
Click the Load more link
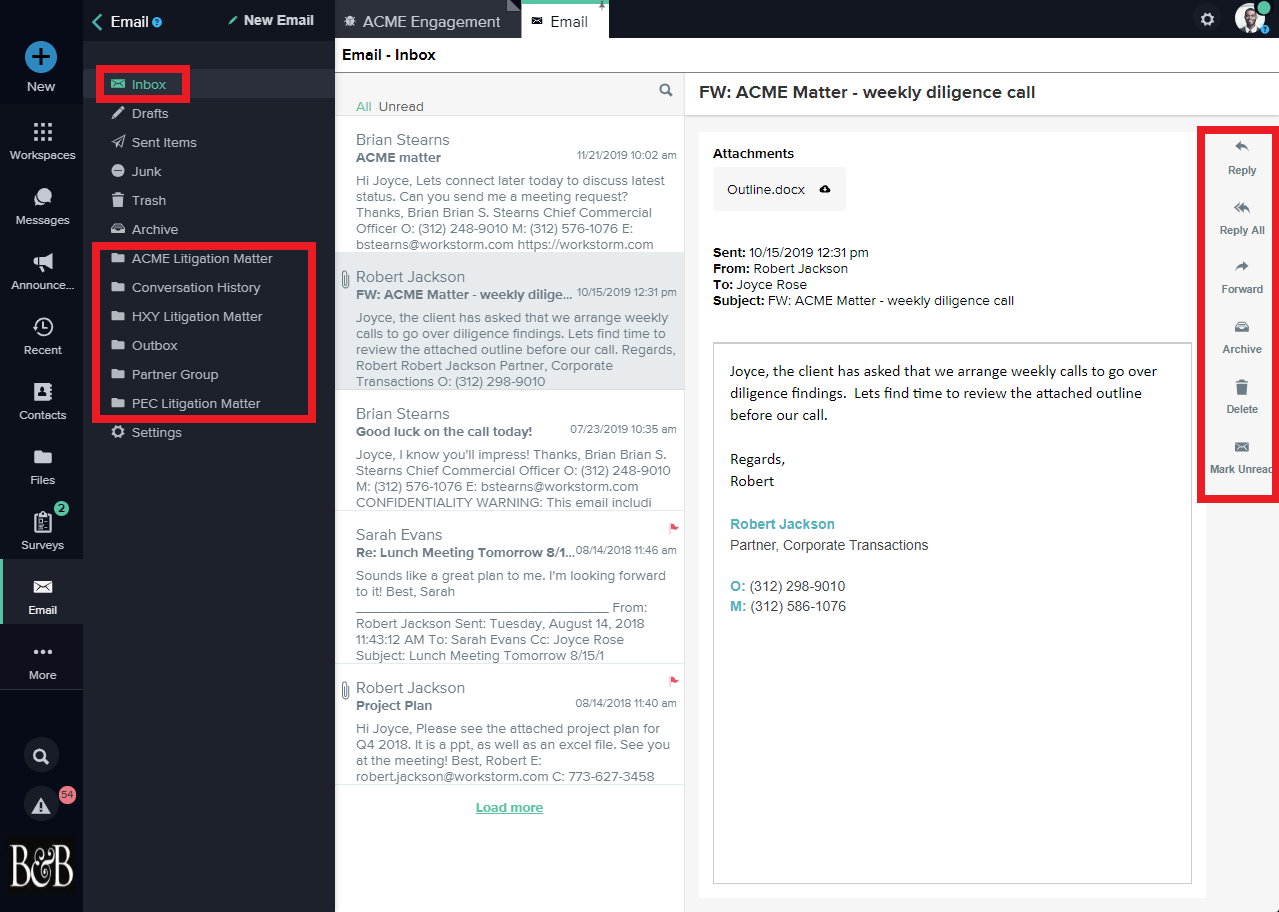509,807
